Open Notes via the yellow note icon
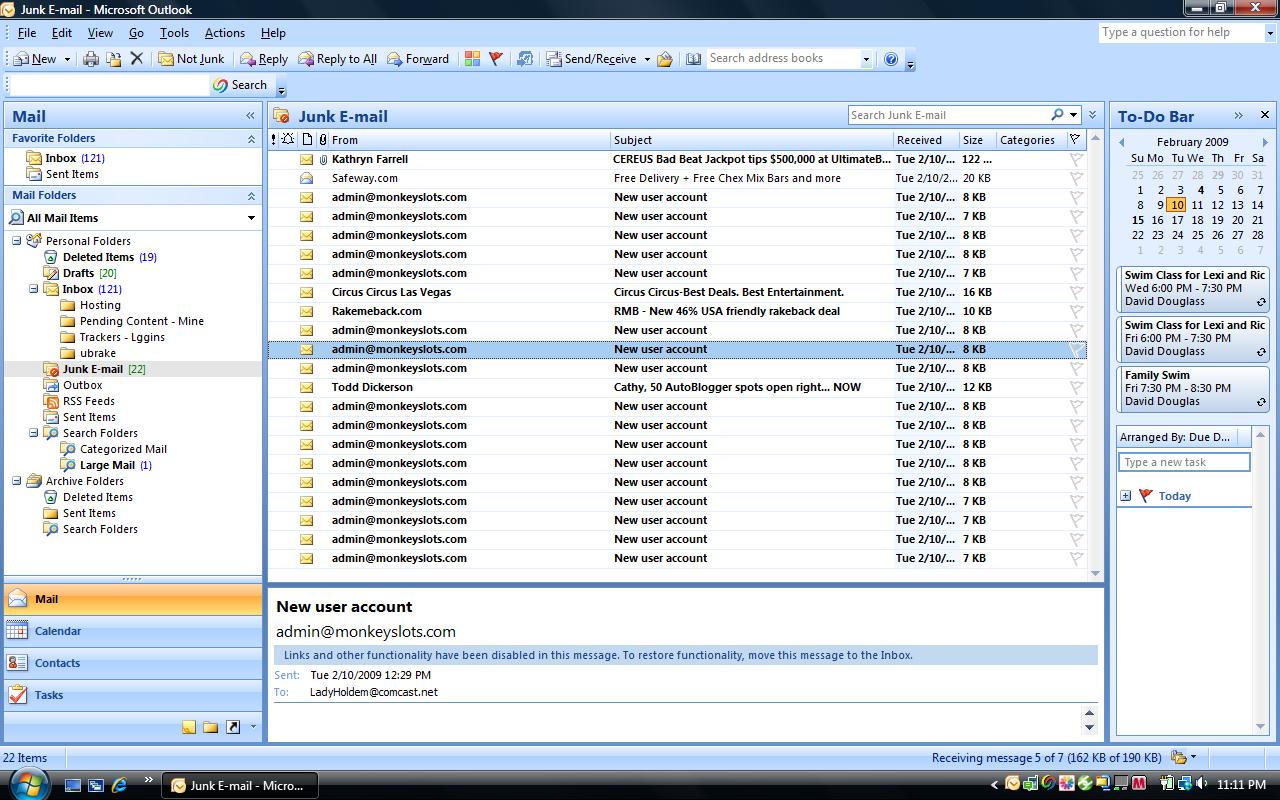This screenshot has width=1280, height=800. [x=189, y=727]
